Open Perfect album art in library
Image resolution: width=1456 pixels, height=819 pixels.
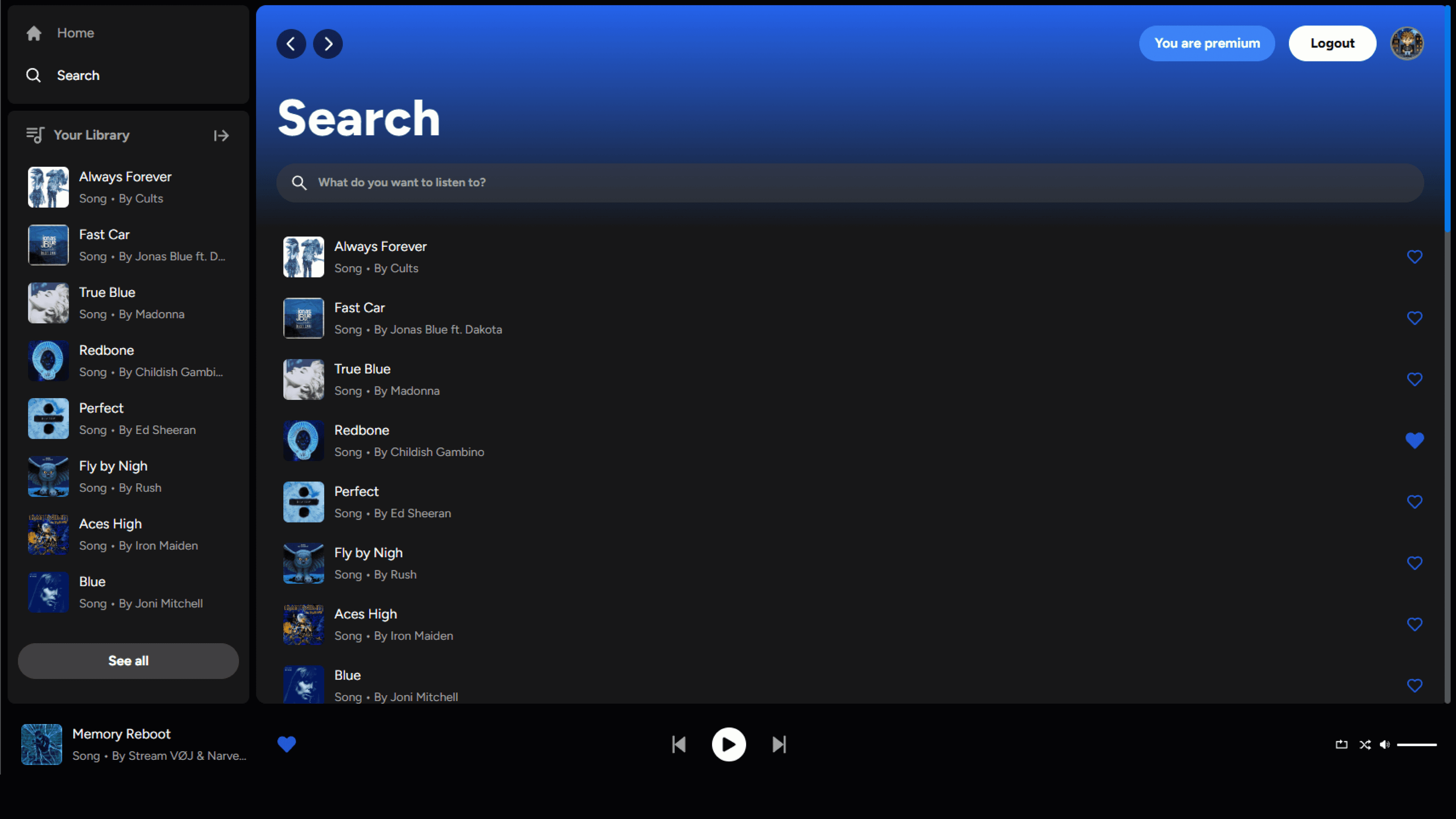(49, 418)
